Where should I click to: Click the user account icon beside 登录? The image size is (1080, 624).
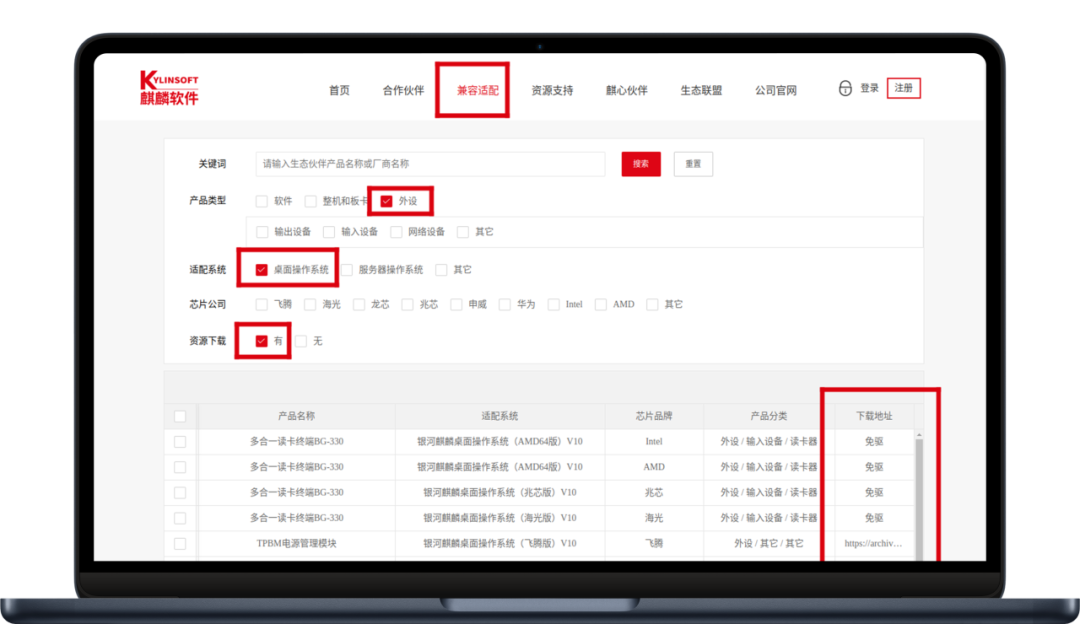(845, 88)
